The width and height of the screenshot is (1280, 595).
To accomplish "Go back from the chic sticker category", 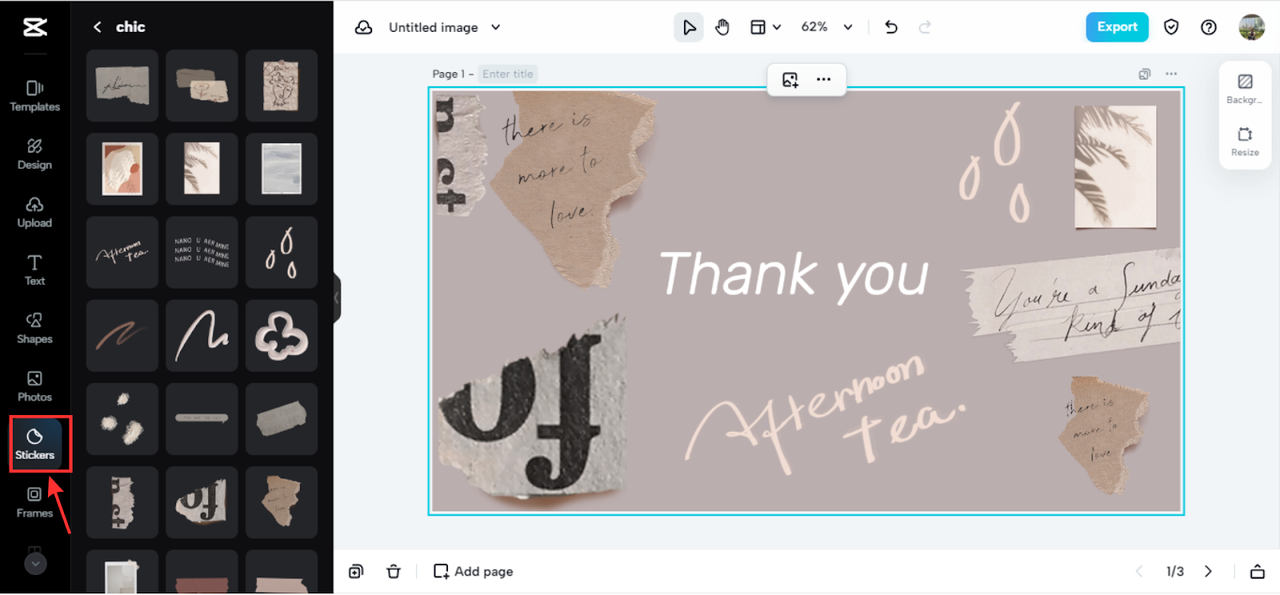I will click(x=97, y=27).
